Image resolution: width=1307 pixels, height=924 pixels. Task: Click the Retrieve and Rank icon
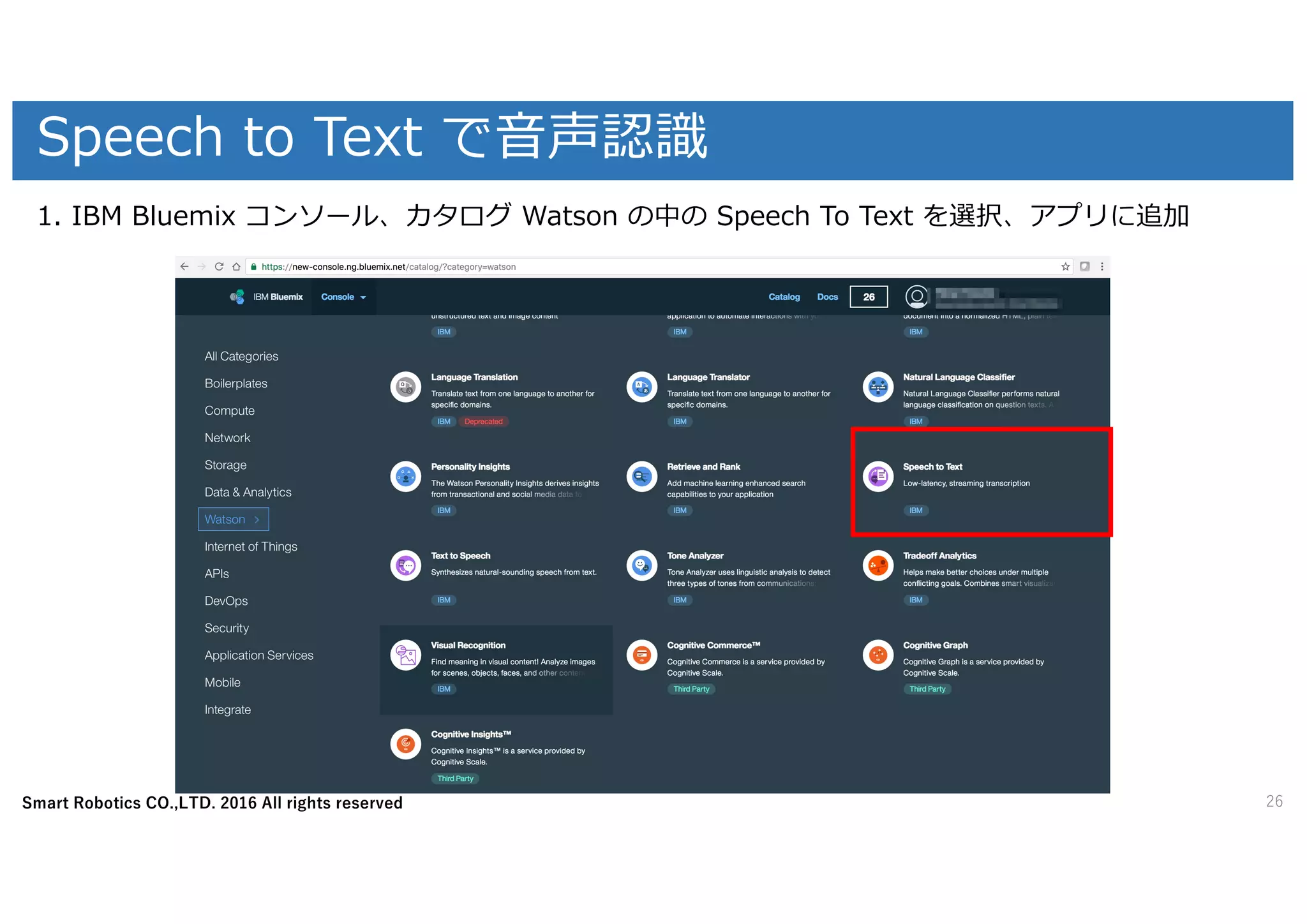[642, 476]
